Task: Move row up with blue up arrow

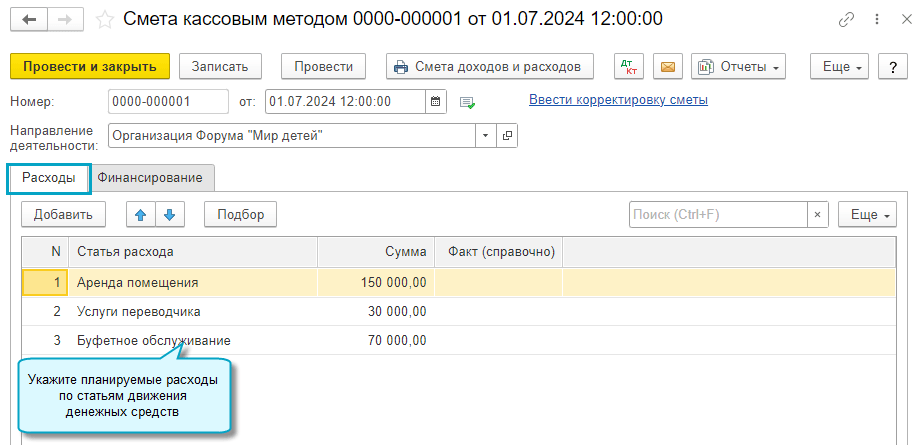Action: point(140,214)
